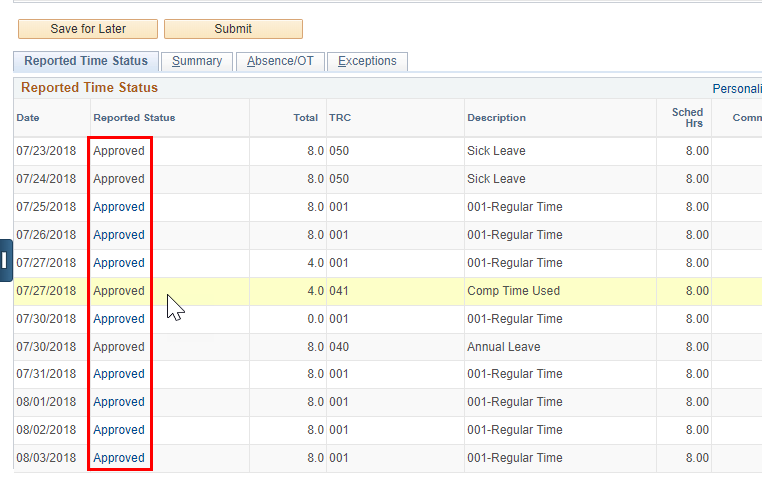Select Approved text in Comp Time Used row
The height and width of the screenshot is (477, 762).
pyautogui.click(x=119, y=291)
